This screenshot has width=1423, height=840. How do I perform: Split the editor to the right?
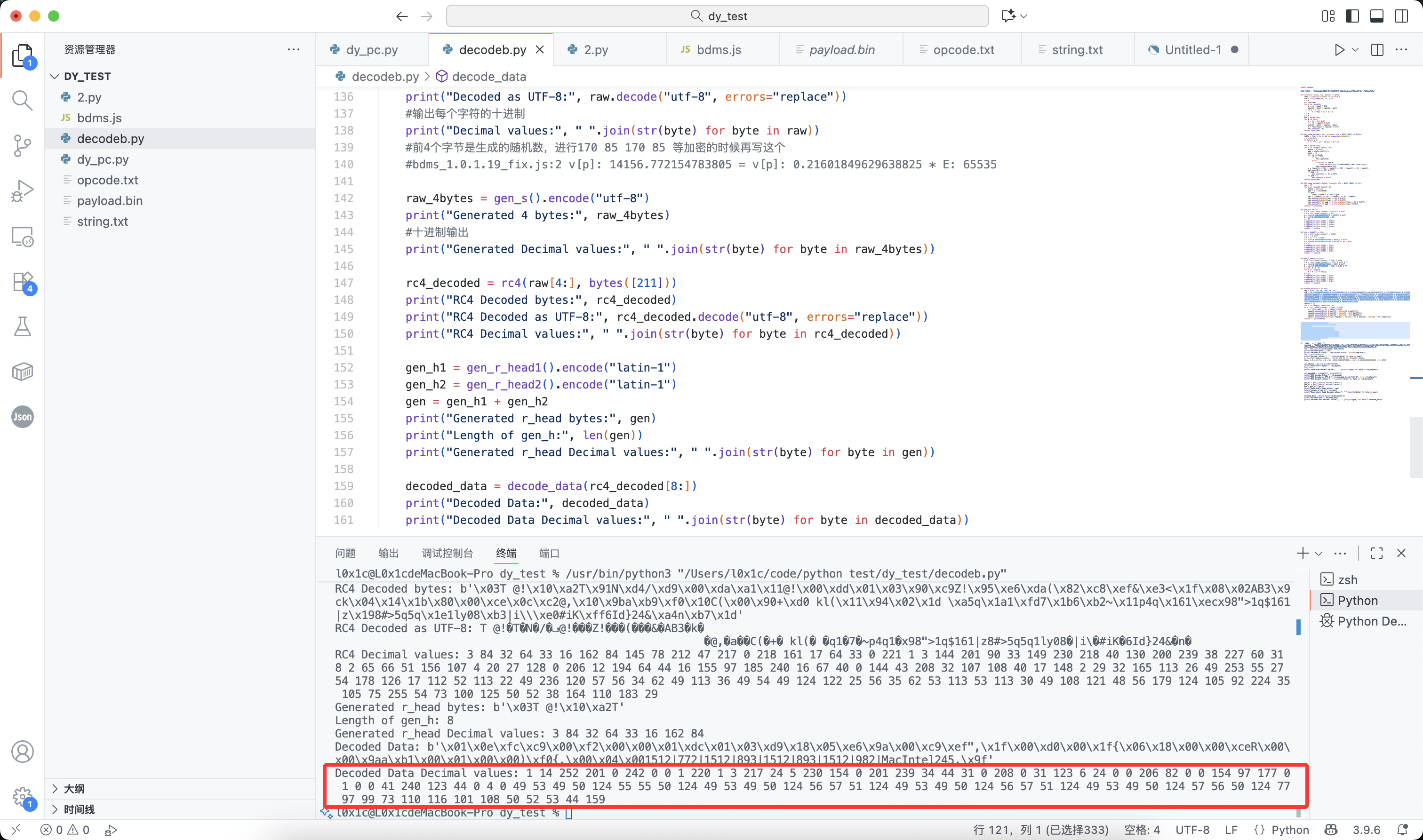[1377, 50]
